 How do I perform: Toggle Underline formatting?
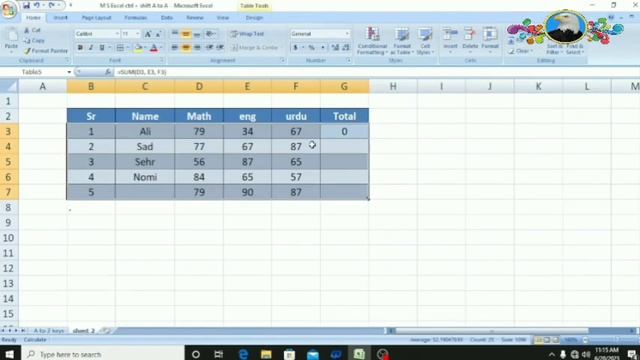[102, 48]
